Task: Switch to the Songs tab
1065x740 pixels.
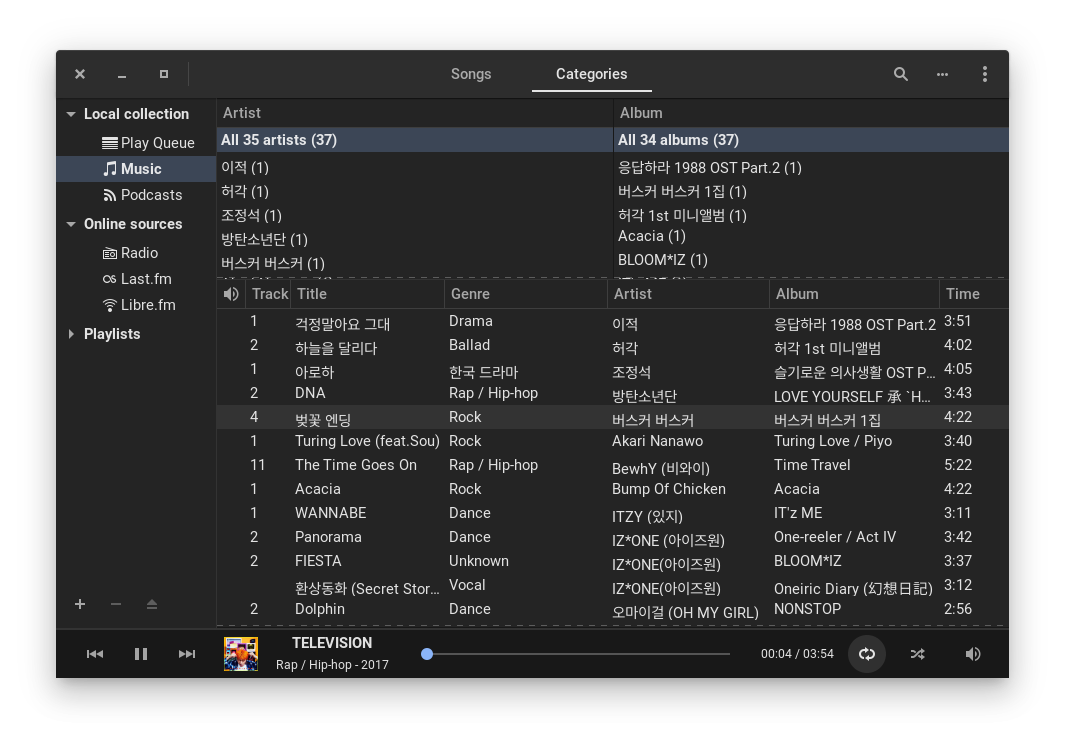Action: (471, 74)
